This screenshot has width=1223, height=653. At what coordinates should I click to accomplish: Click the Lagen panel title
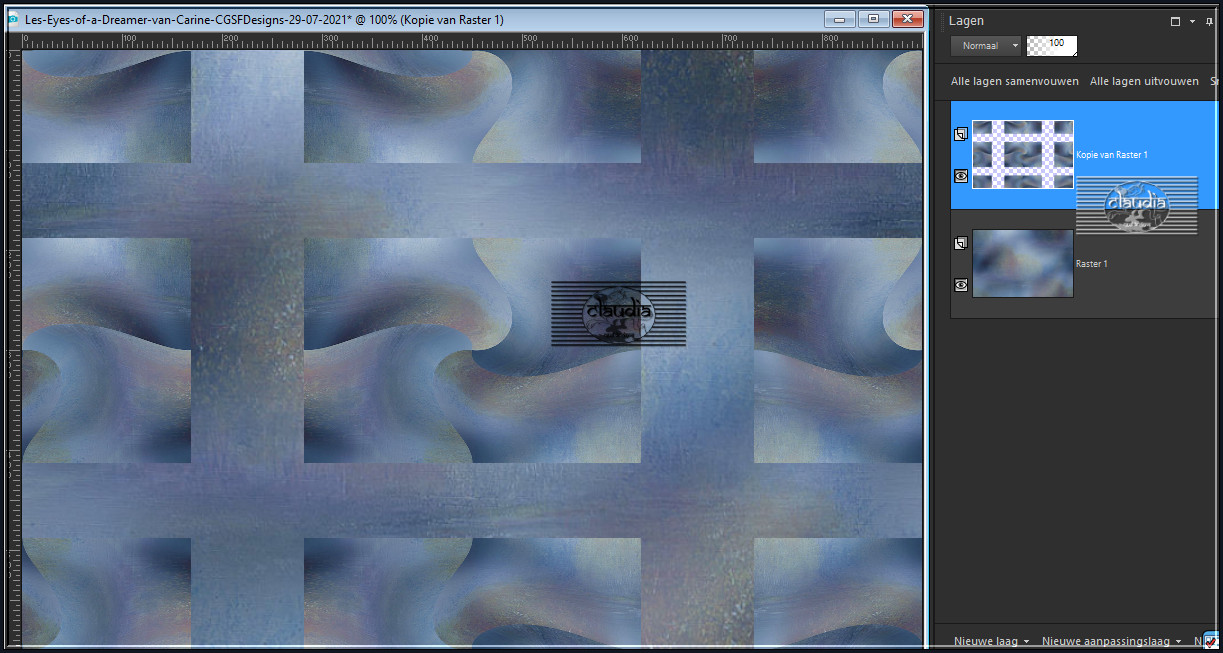coord(966,21)
